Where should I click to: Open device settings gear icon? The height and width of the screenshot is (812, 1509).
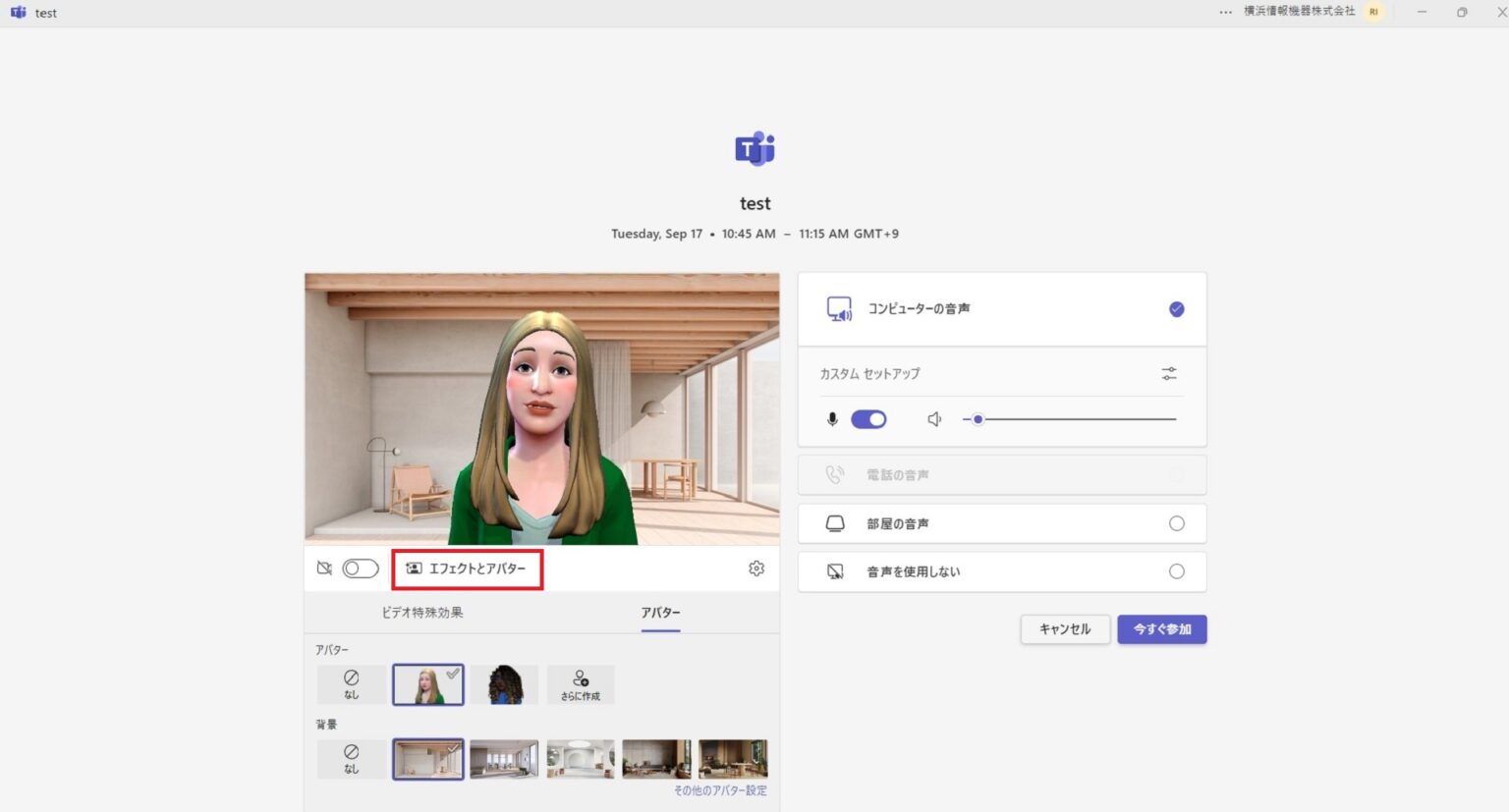[x=755, y=568]
